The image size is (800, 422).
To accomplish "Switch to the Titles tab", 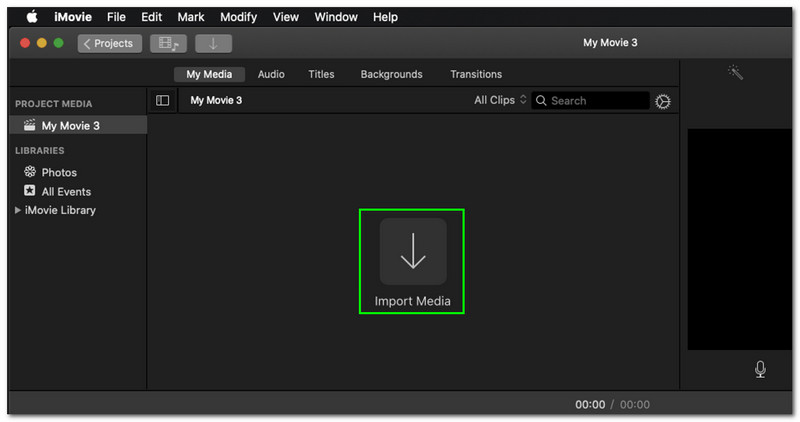I will [321, 75].
